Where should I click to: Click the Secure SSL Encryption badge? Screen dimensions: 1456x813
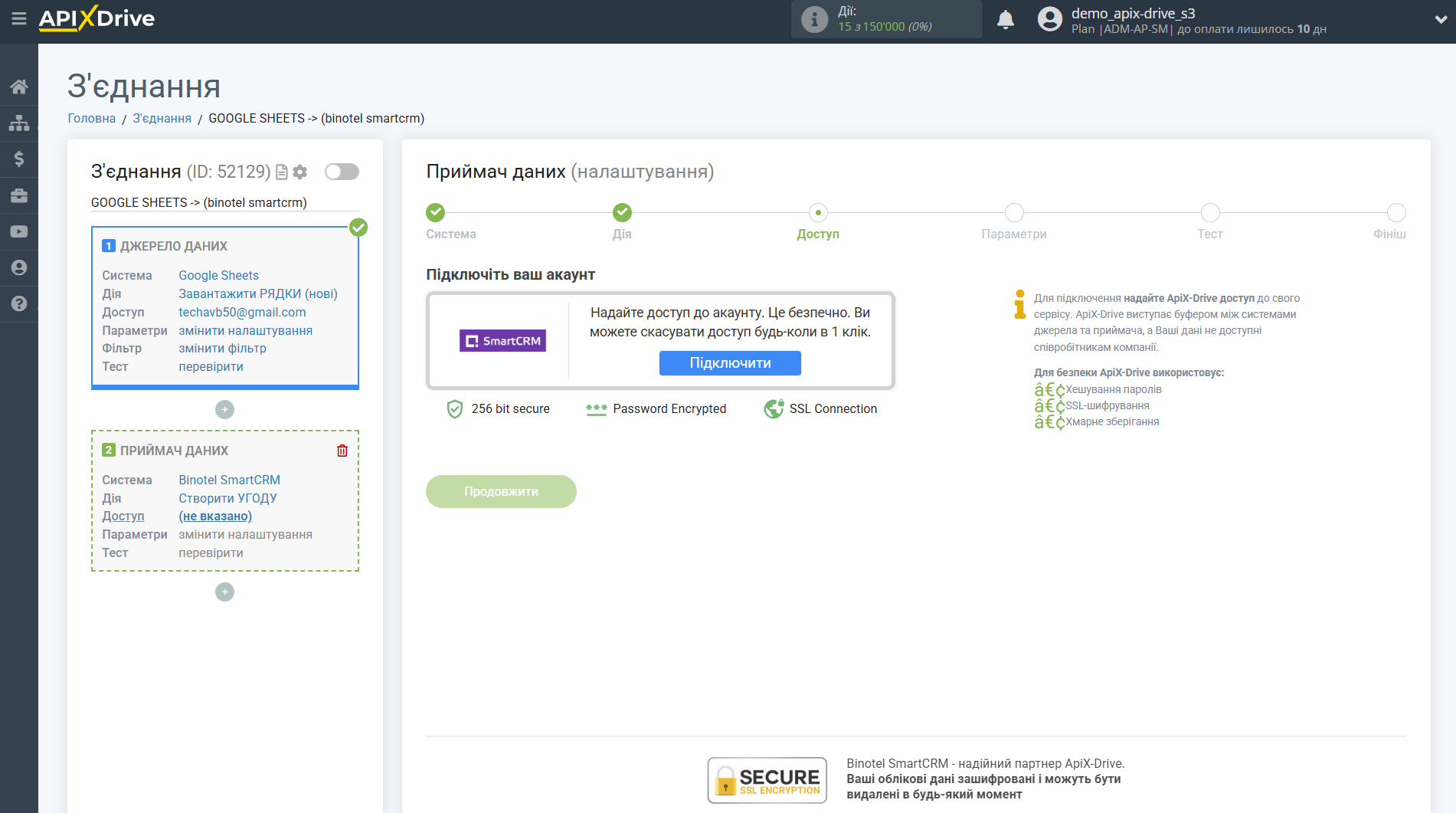pyautogui.click(x=767, y=780)
